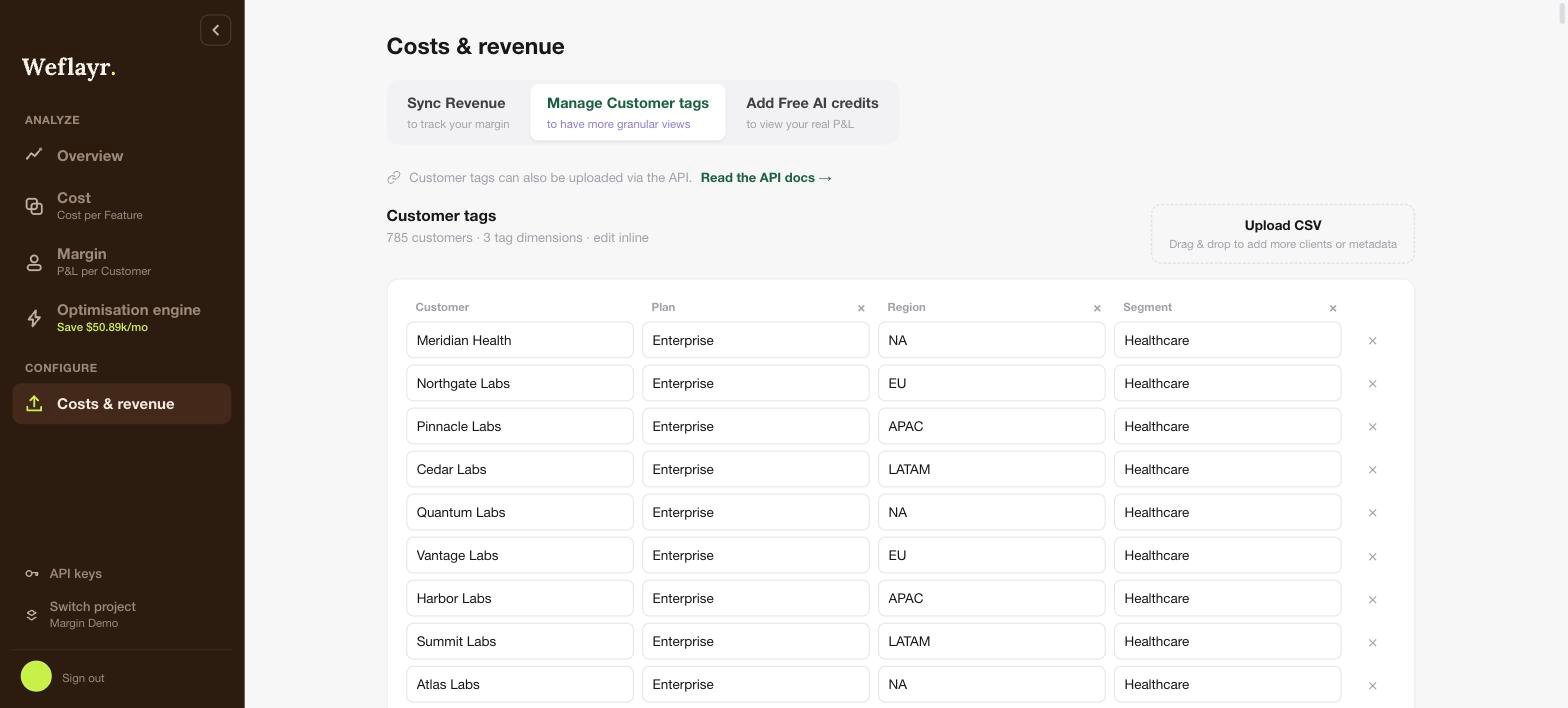The image size is (1568, 708).
Task: Edit Summit Labs customer name field
Action: (x=520, y=641)
